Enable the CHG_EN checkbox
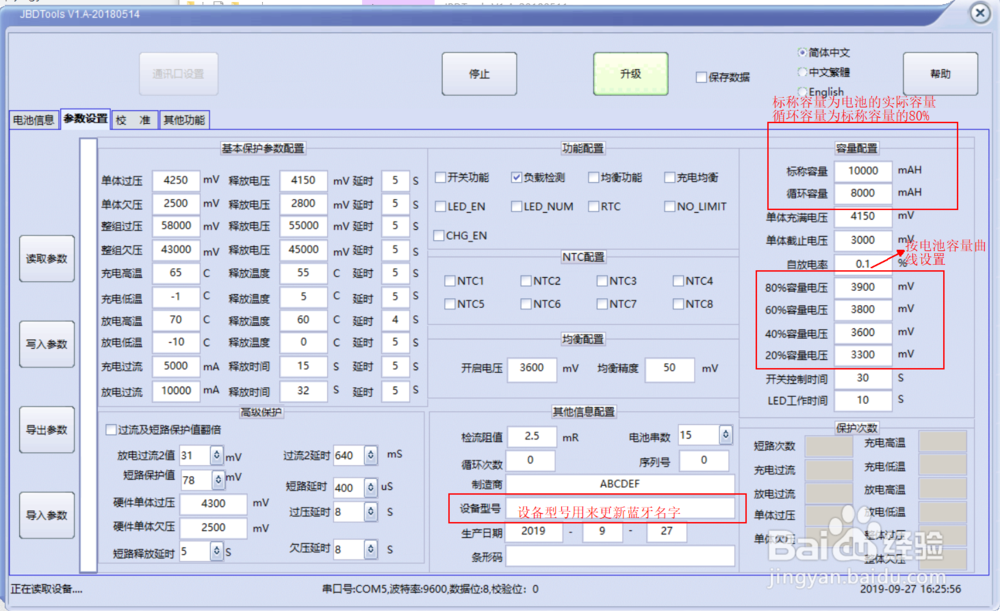This screenshot has height=611, width=1000. click(439, 236)
